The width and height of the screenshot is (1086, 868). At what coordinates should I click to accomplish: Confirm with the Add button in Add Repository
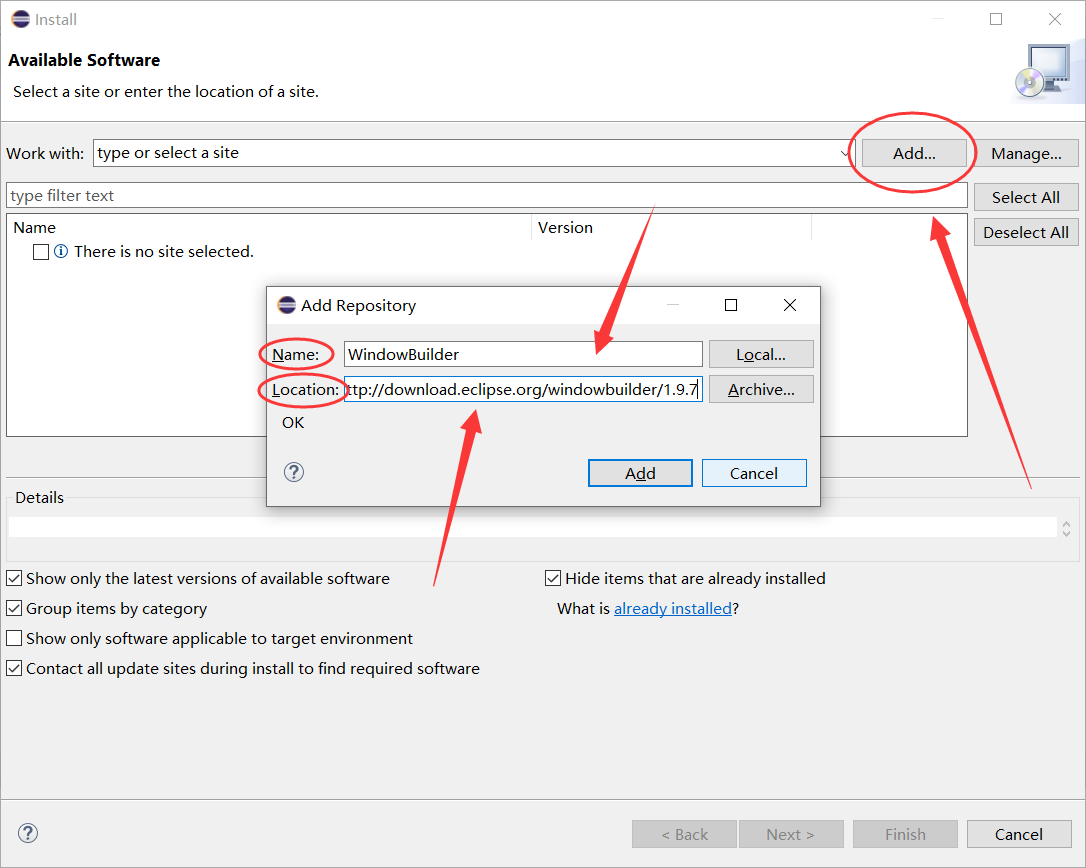point(640,473)
